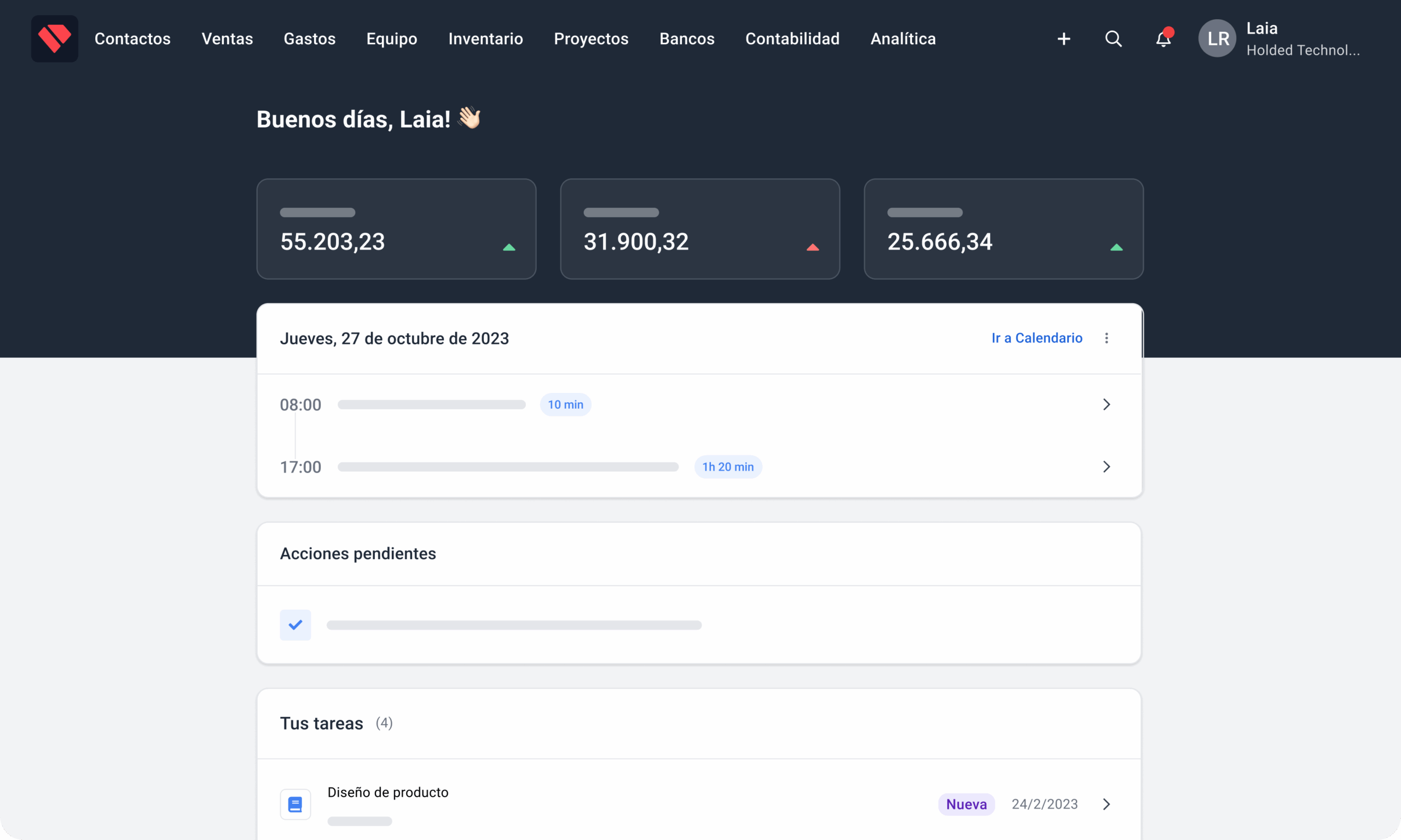Toggle the pending action checkbox
Viewport: 1401px width, 840px height.
coord(295,625)
